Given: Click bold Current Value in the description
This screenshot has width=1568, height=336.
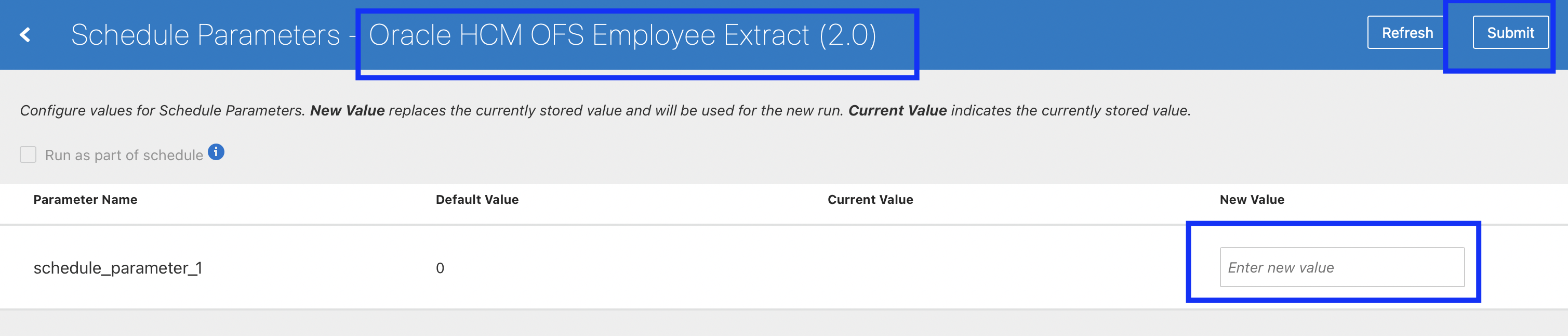Looking at the screenshot, I should [897, 110].
